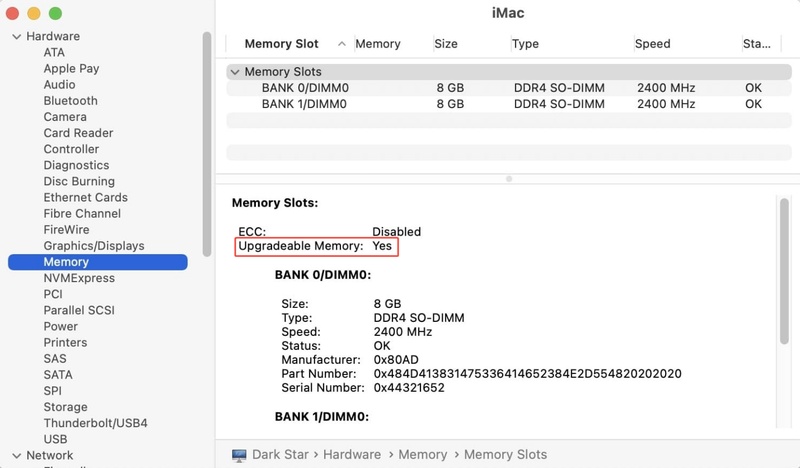Viewport: 800px width, 468px height.
Task: Select Parallel SCSI in the sidebar
Action: point(79,310)
